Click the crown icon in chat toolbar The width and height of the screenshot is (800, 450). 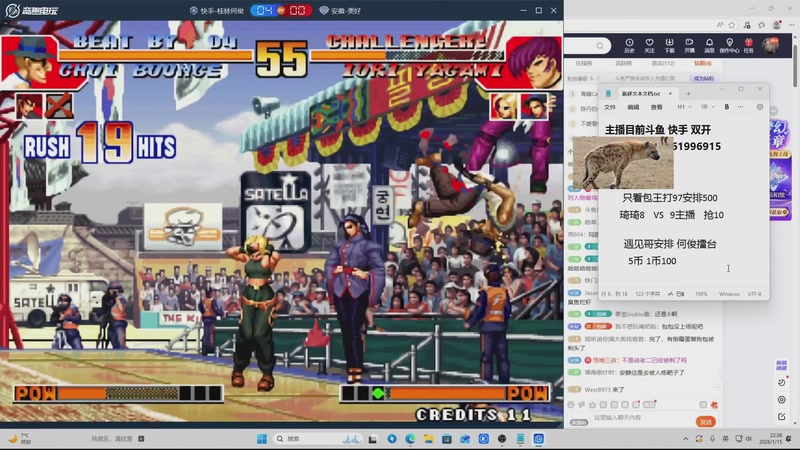[x=592, y=405]
